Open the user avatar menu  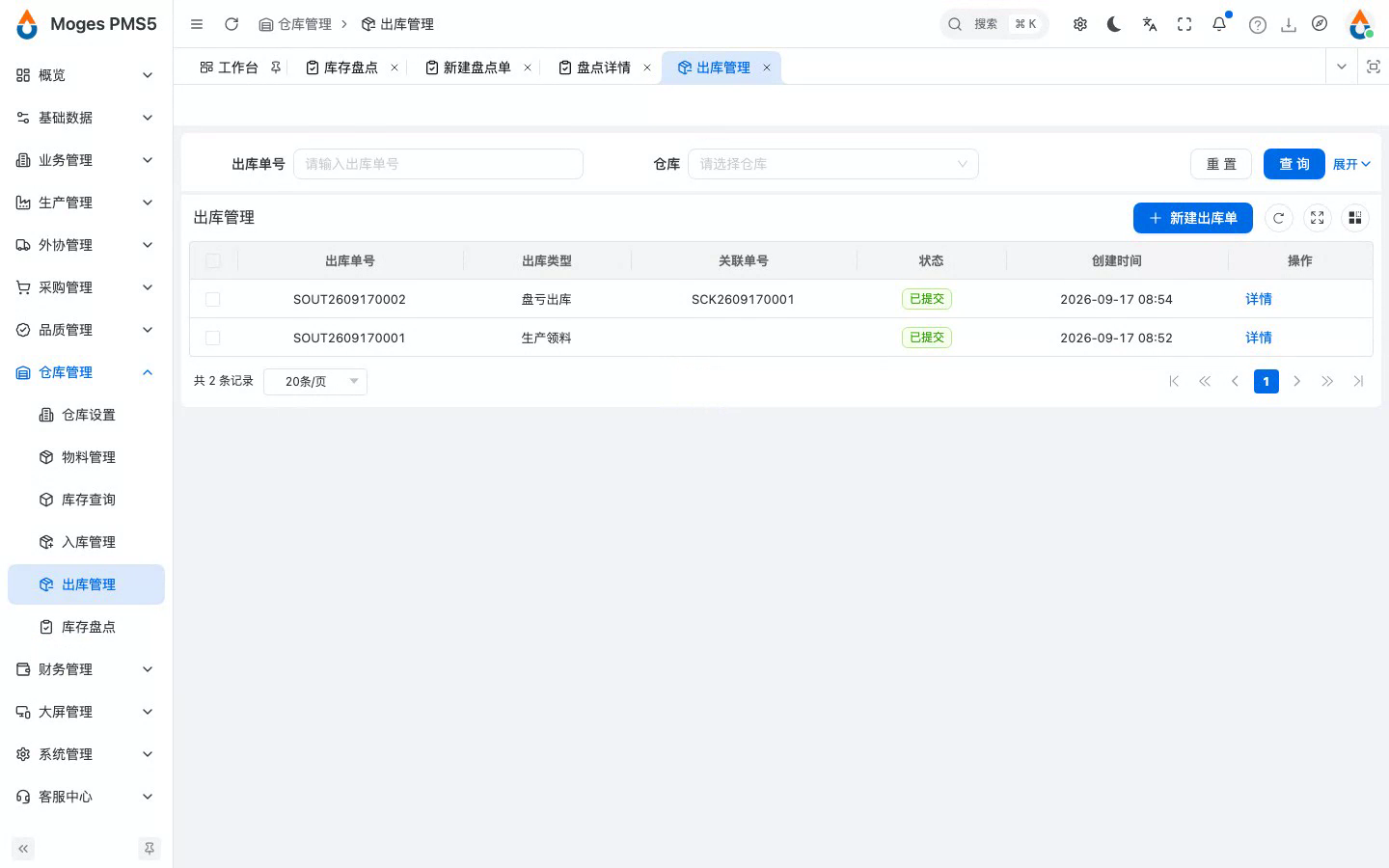pyautogui.click(x=1360, y=24)
